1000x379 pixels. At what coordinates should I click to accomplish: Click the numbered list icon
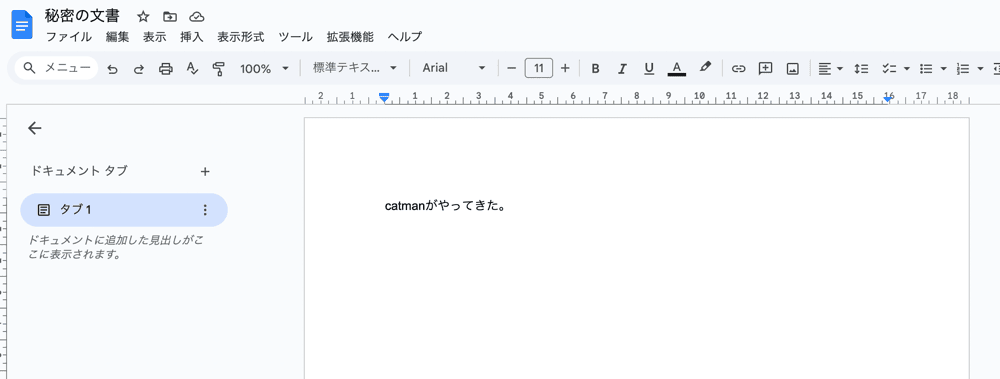(x=963, y=68)
